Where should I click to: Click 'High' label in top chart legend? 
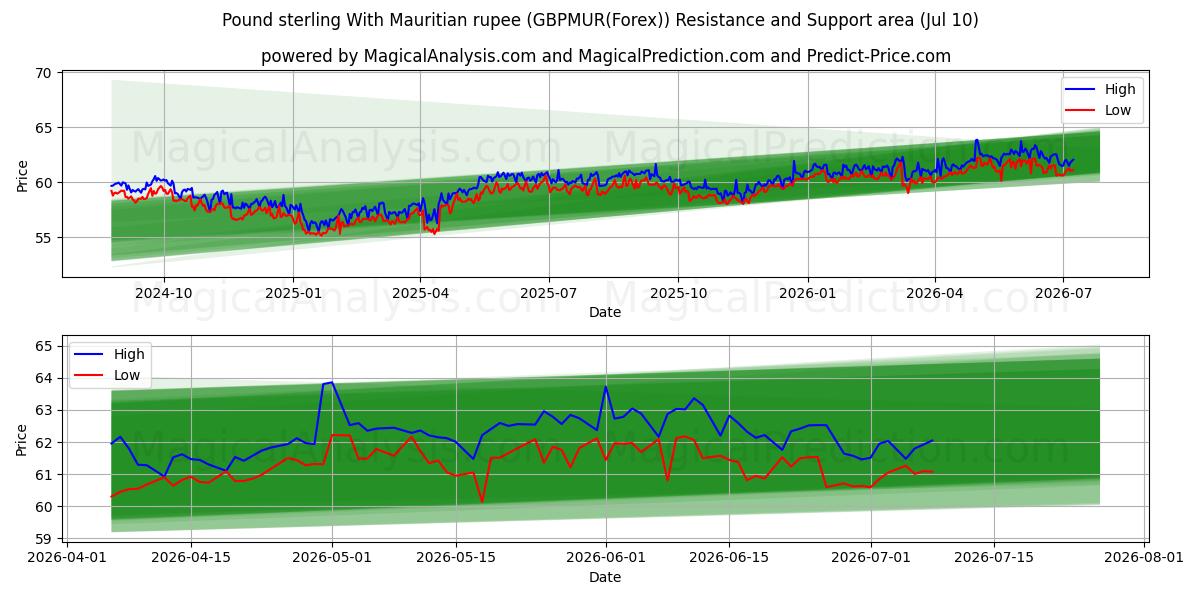click(x=1120, y=89)
